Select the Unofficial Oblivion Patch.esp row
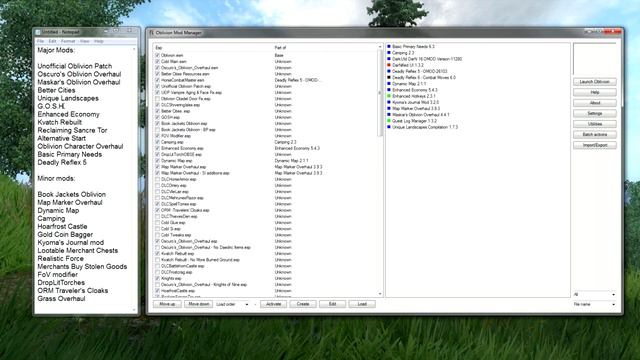 [265, 87]
